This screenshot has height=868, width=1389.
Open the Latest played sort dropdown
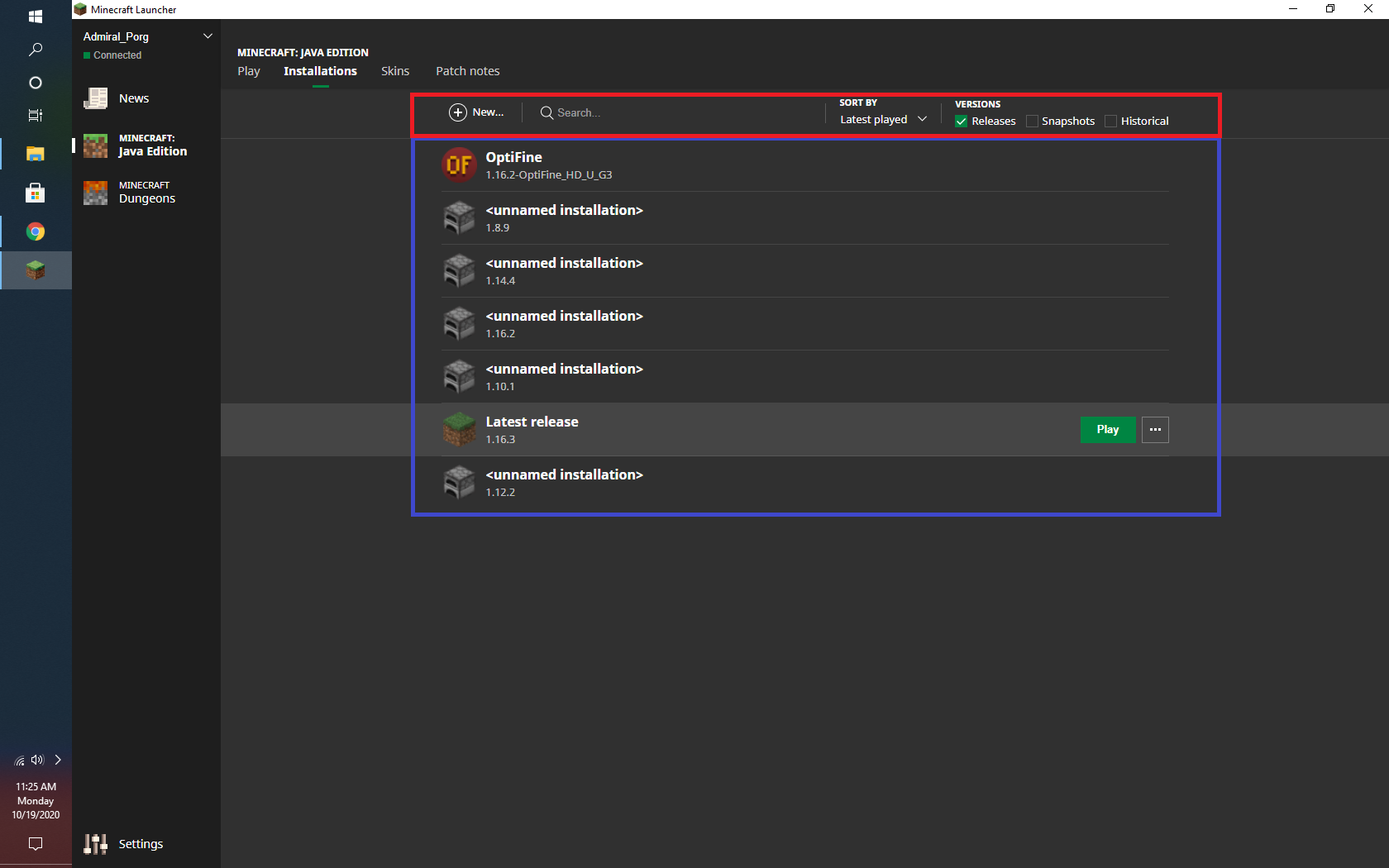click(x=882, y=119)
